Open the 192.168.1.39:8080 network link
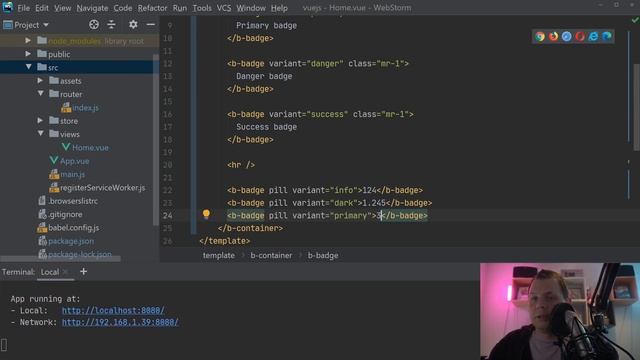The image size is (640, 360). click(x=120, y=322)
